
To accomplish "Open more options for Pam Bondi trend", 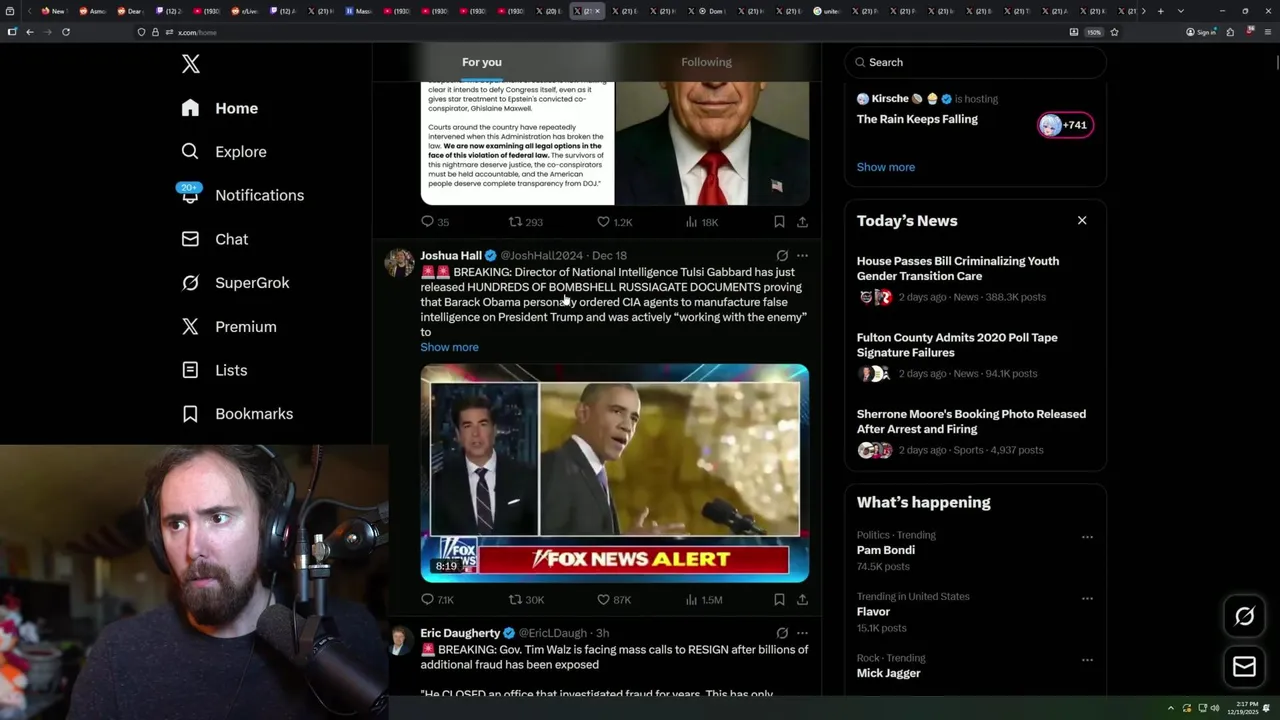I will coord(1087,537).
